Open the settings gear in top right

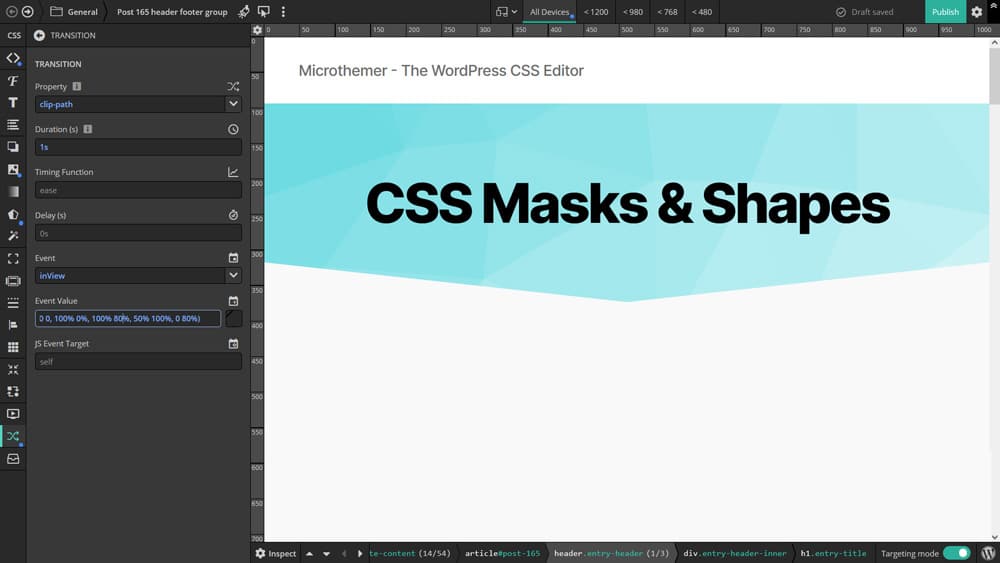click(x=976, y=11)
